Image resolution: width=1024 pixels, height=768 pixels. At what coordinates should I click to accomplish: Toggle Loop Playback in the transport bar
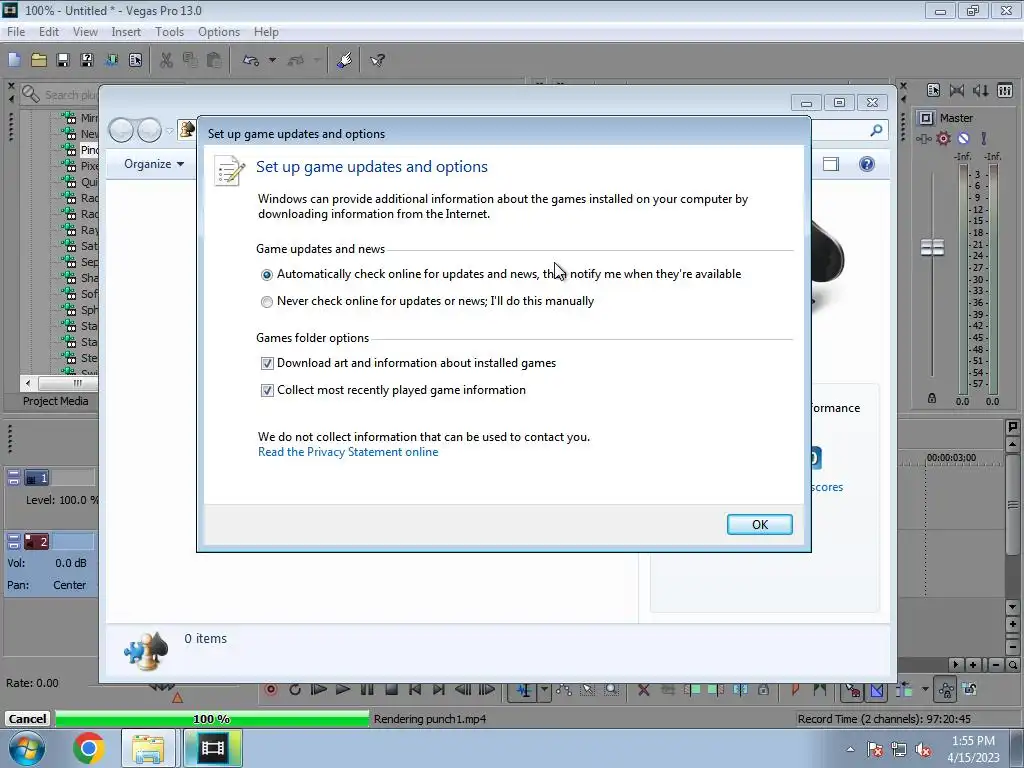295,690
